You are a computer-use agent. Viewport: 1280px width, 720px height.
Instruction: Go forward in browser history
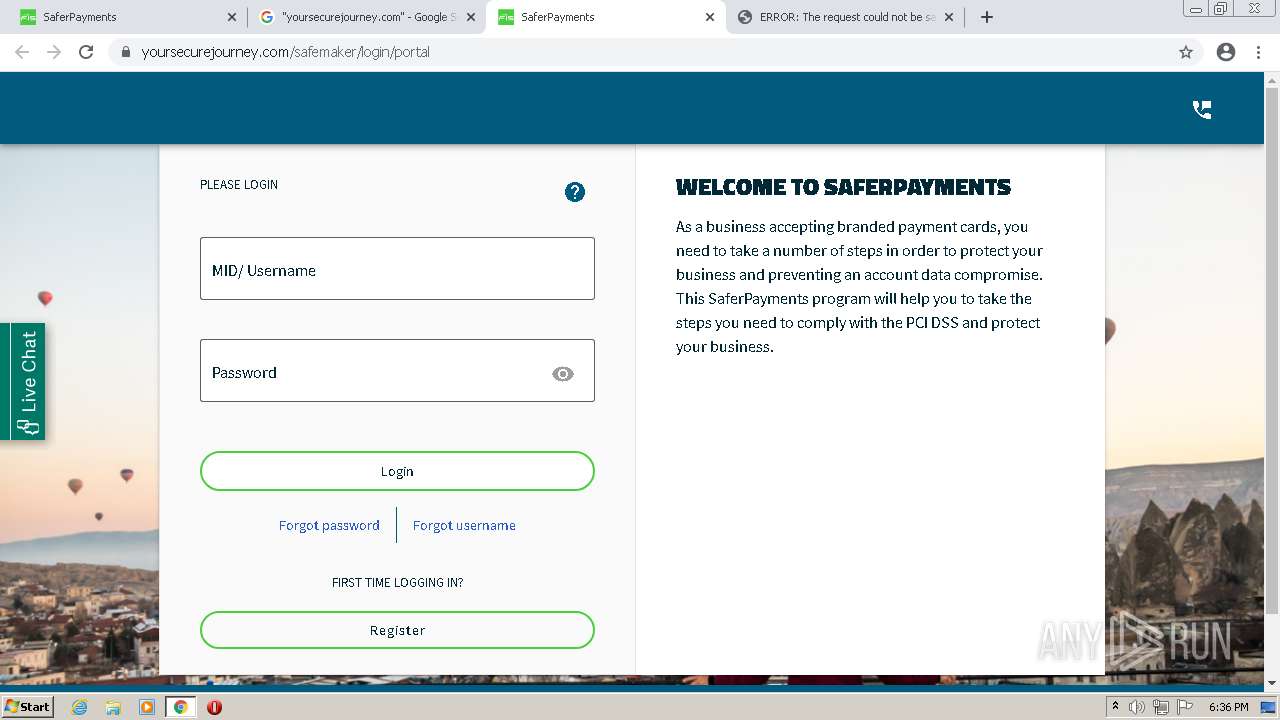tap(54, 52)
